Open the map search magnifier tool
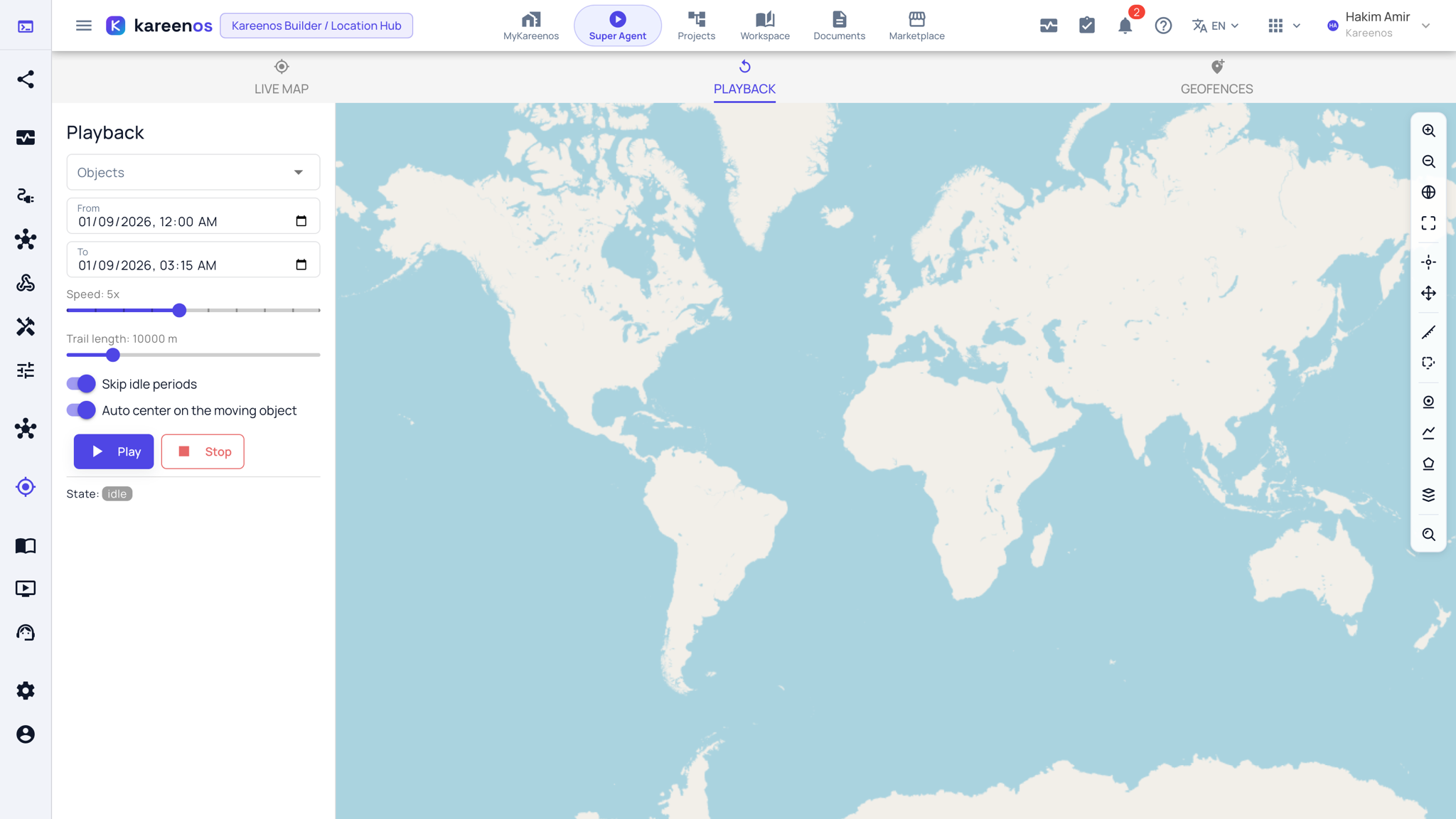 (1428, 534)
